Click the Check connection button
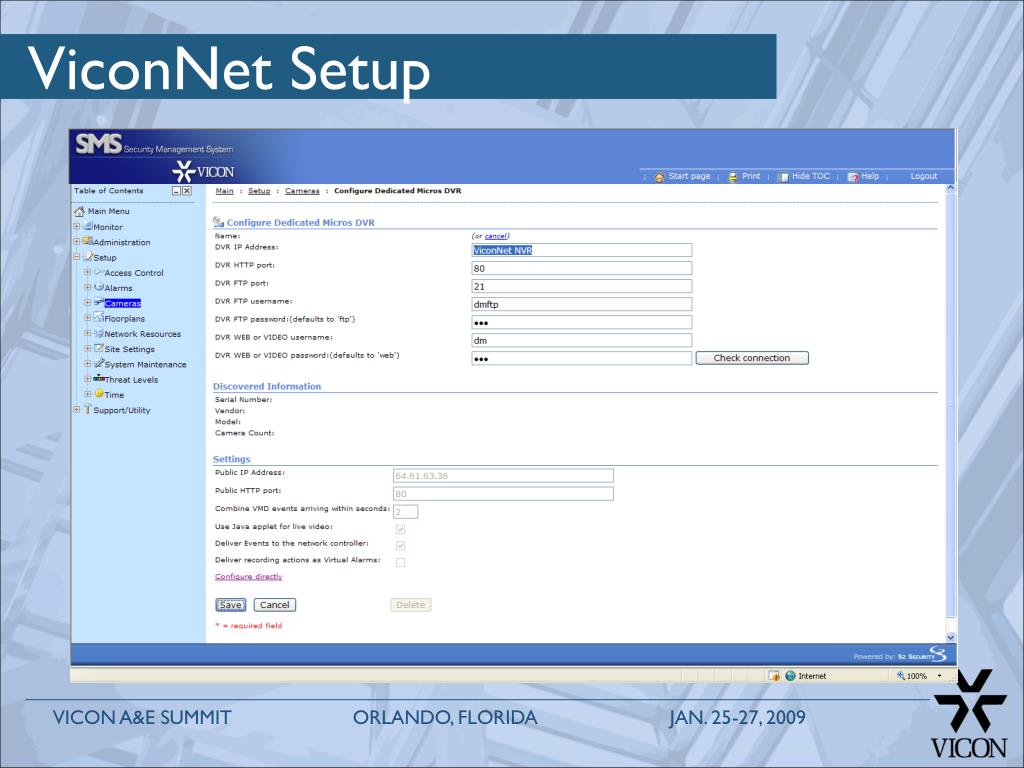The width and height of the screenshot is (1024, 768). click(x=752, y=358)
